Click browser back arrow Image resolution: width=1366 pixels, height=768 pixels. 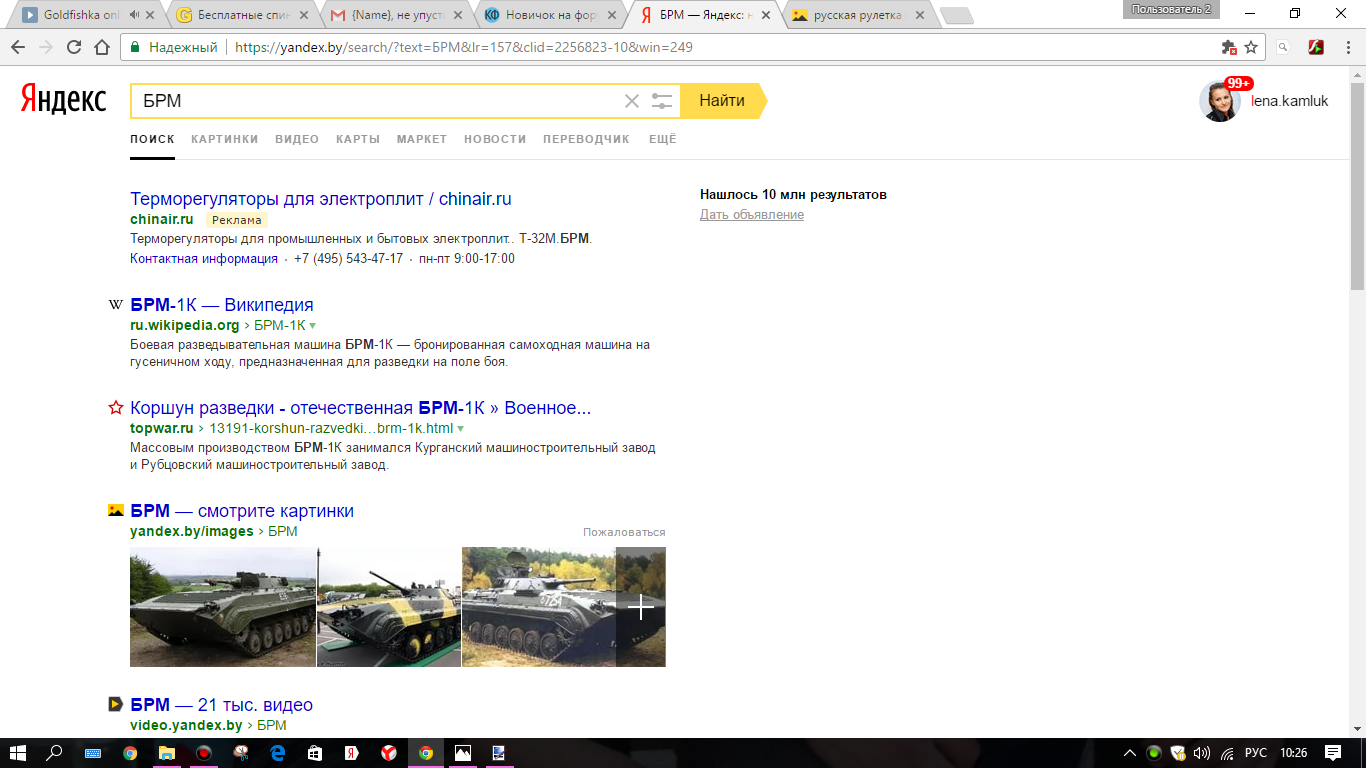point(18,47)
